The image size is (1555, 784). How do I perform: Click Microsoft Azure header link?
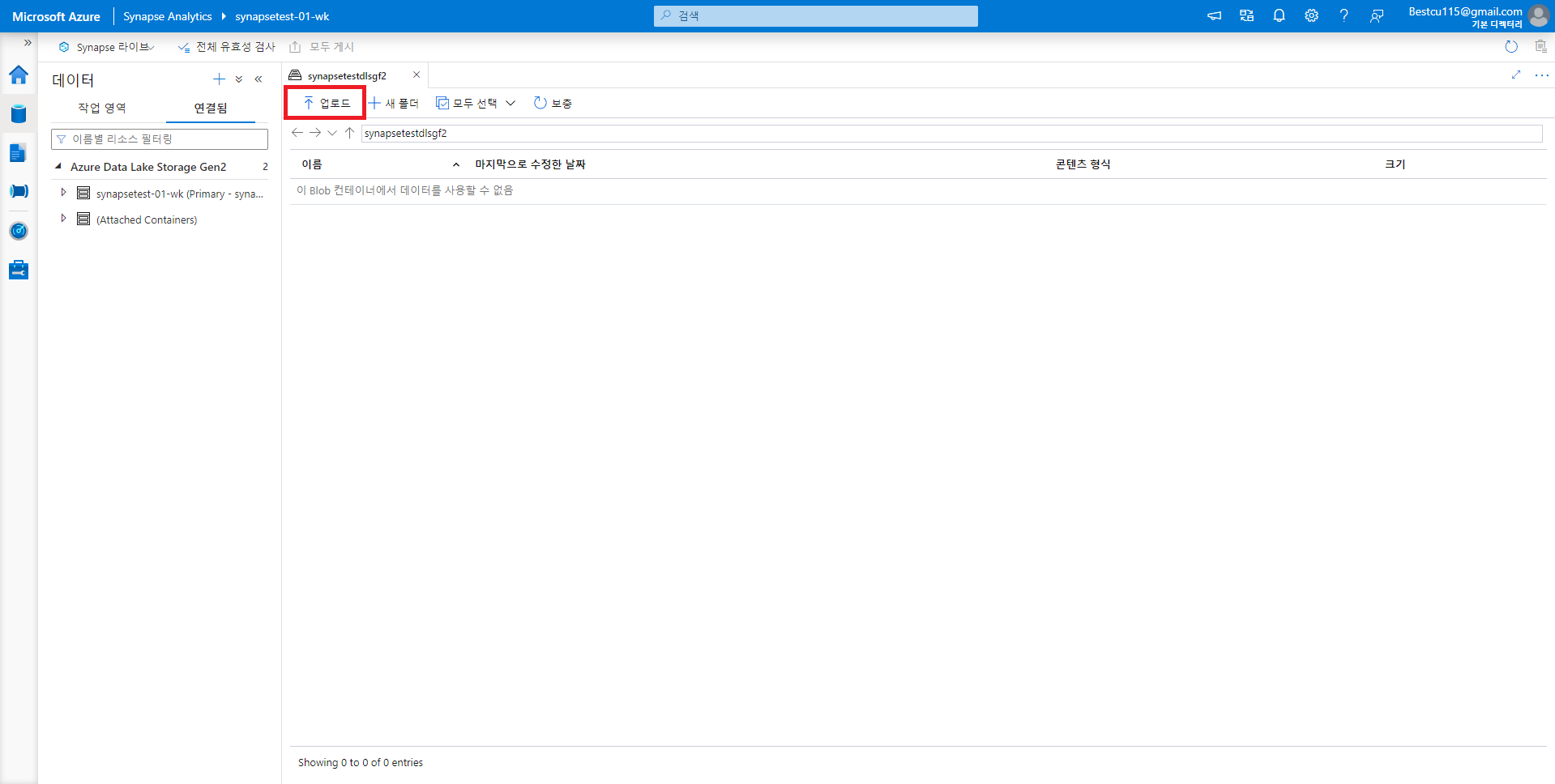(56, 16)
